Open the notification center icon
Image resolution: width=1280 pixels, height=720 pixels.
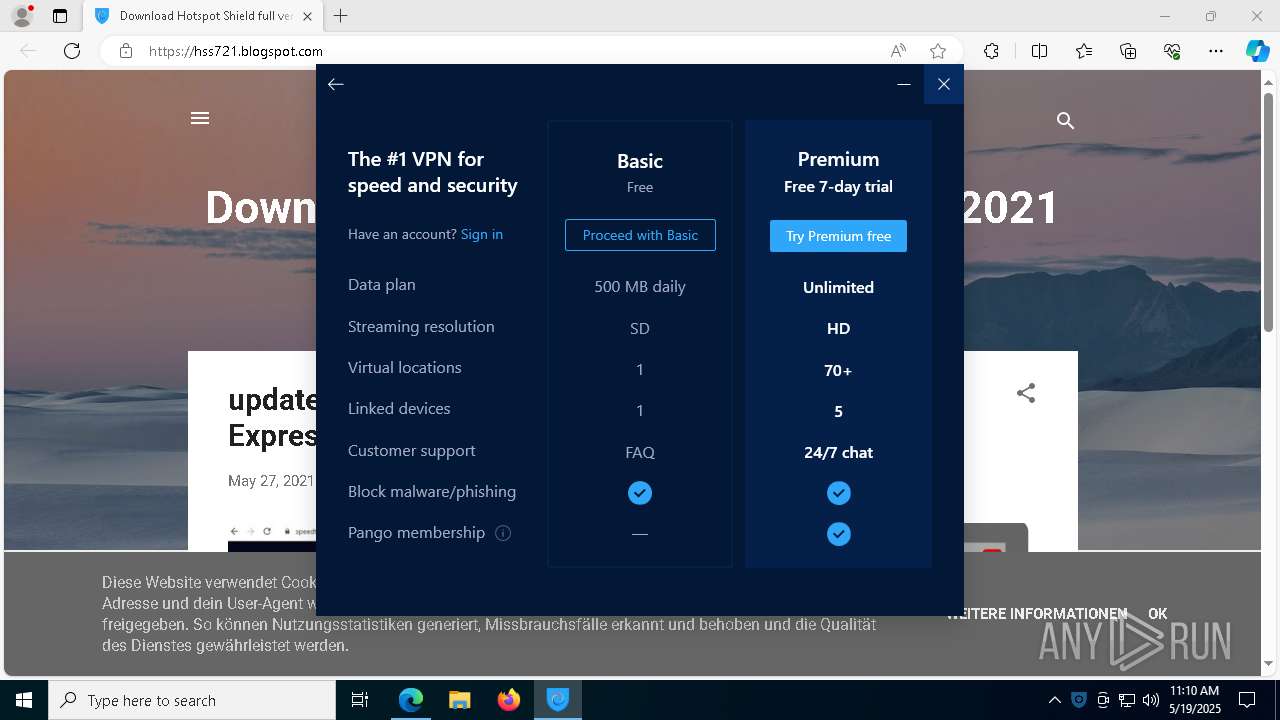coord(1247,700)
